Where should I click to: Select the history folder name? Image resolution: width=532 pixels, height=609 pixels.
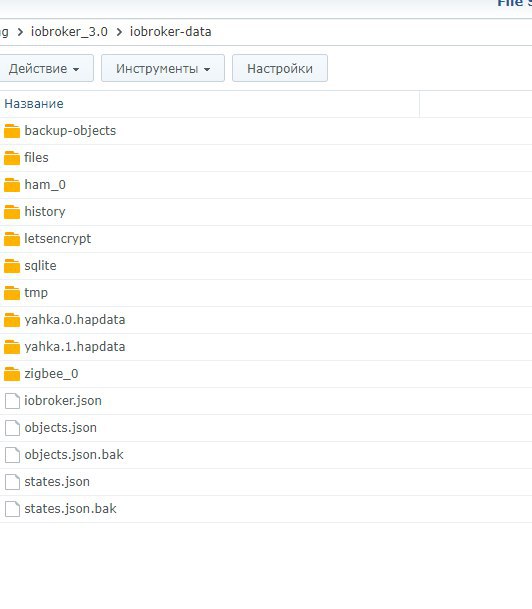[45, 212]
